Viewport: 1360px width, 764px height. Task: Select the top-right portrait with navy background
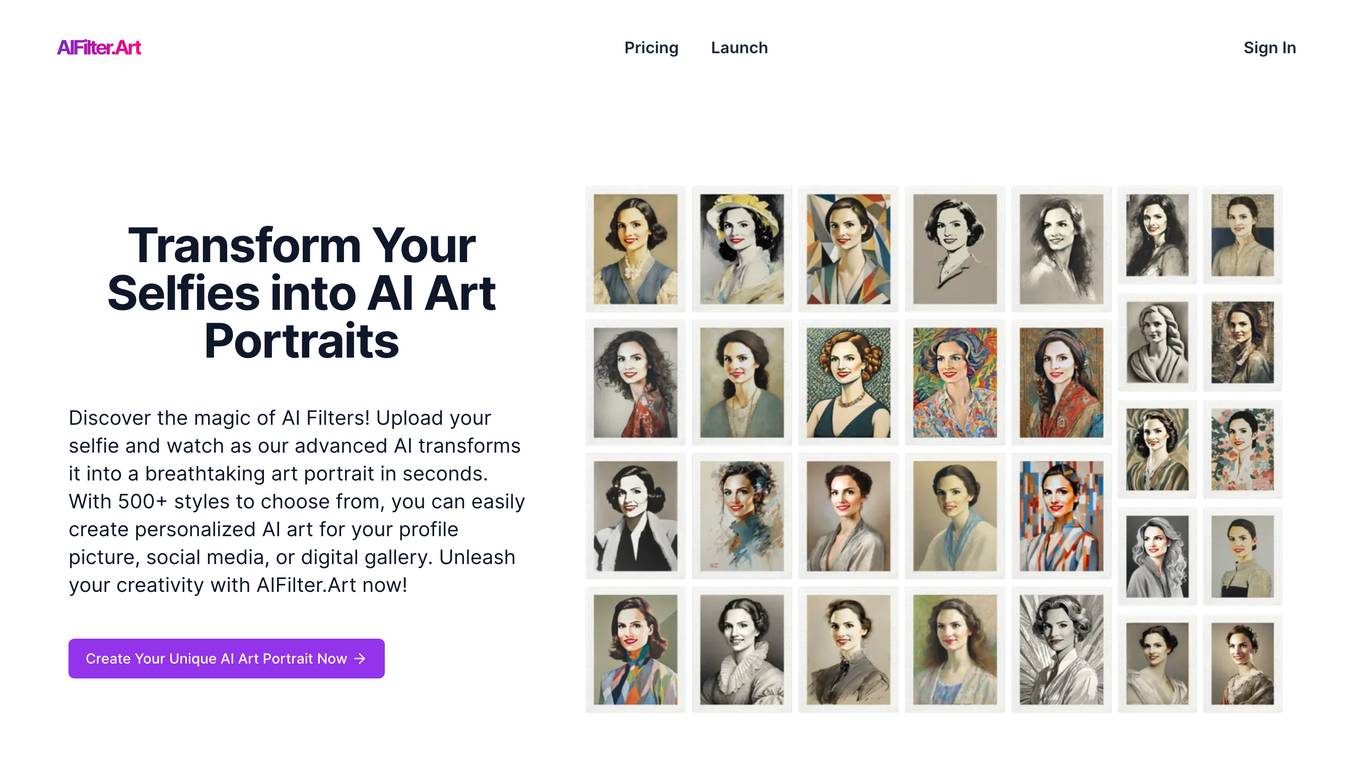click(1242, 235)
